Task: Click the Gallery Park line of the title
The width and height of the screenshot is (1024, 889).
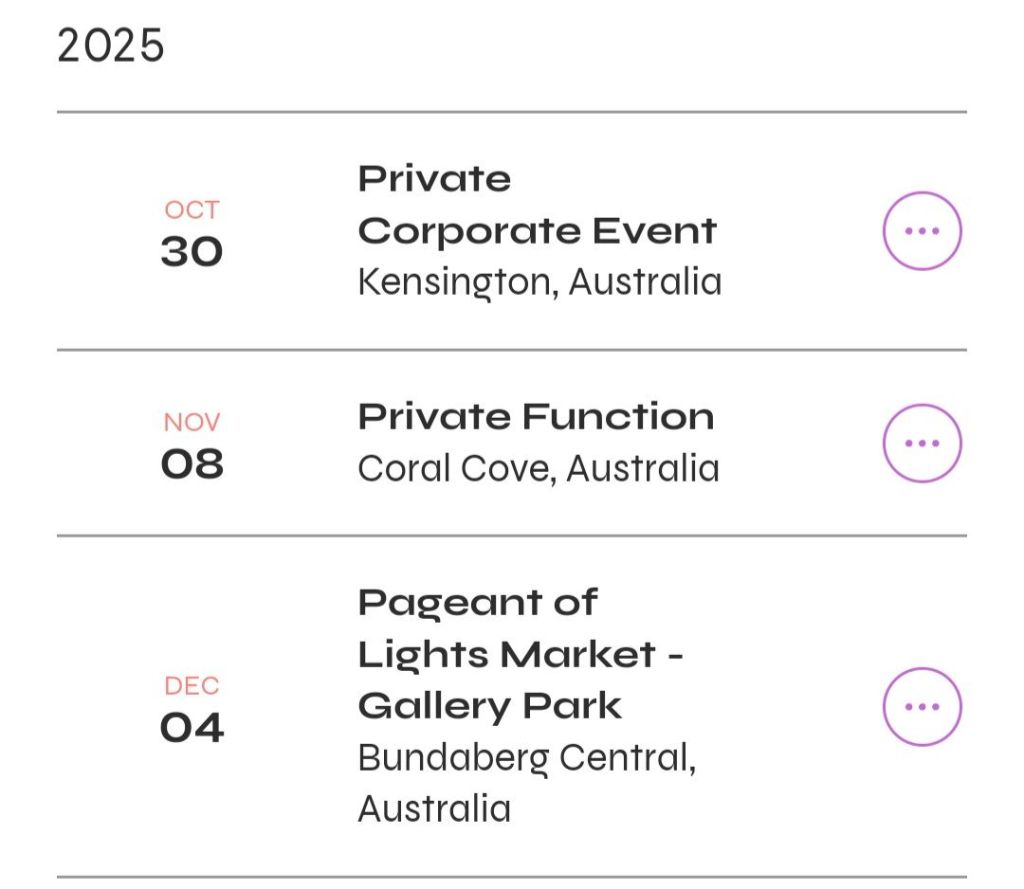Action: pos(489,706)
